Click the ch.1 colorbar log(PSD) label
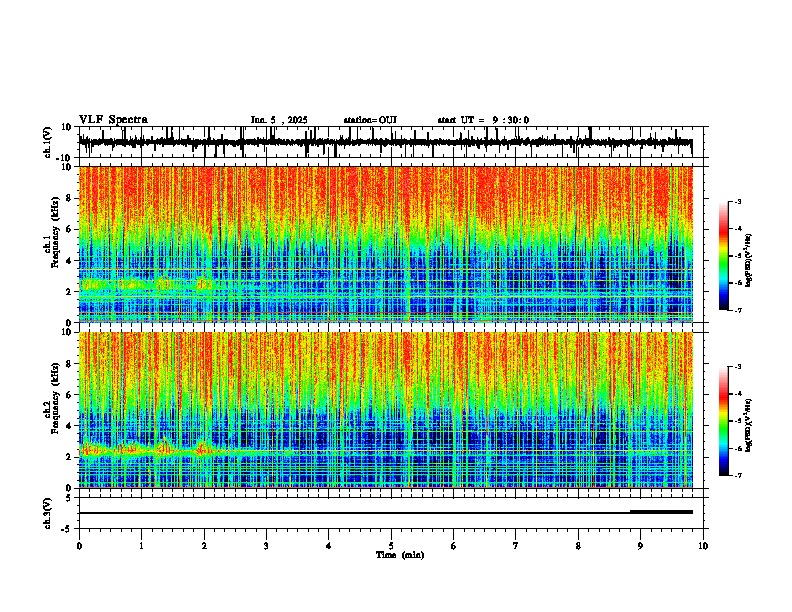This screenshot has height=612, width=792. click(748, 260)
